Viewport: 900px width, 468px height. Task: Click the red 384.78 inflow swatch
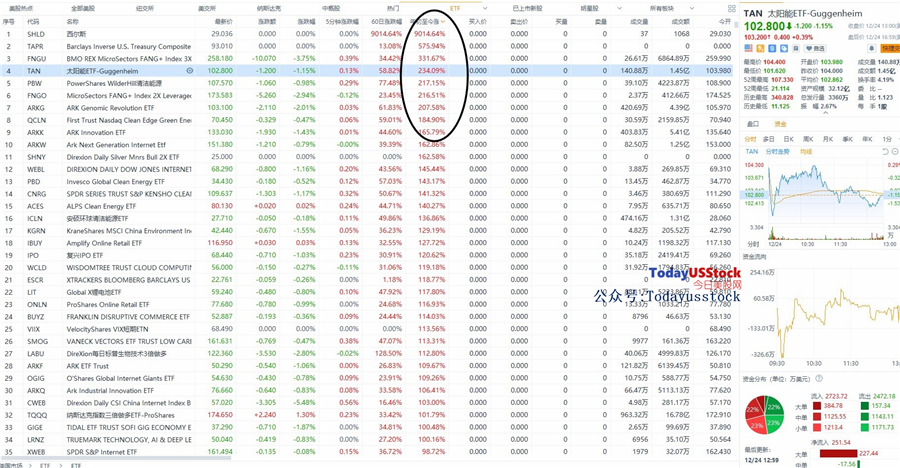817,405
